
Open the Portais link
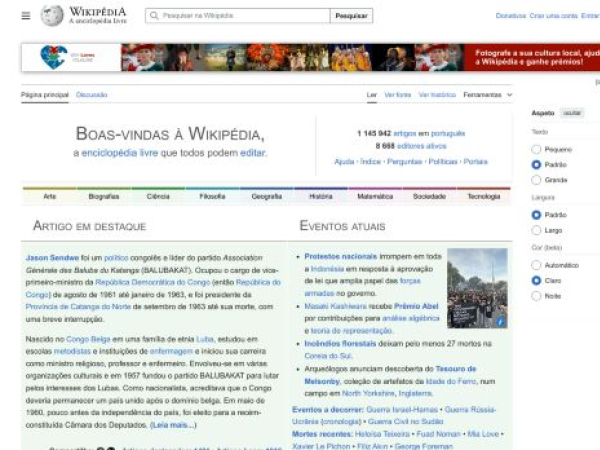tap(476, 161)
